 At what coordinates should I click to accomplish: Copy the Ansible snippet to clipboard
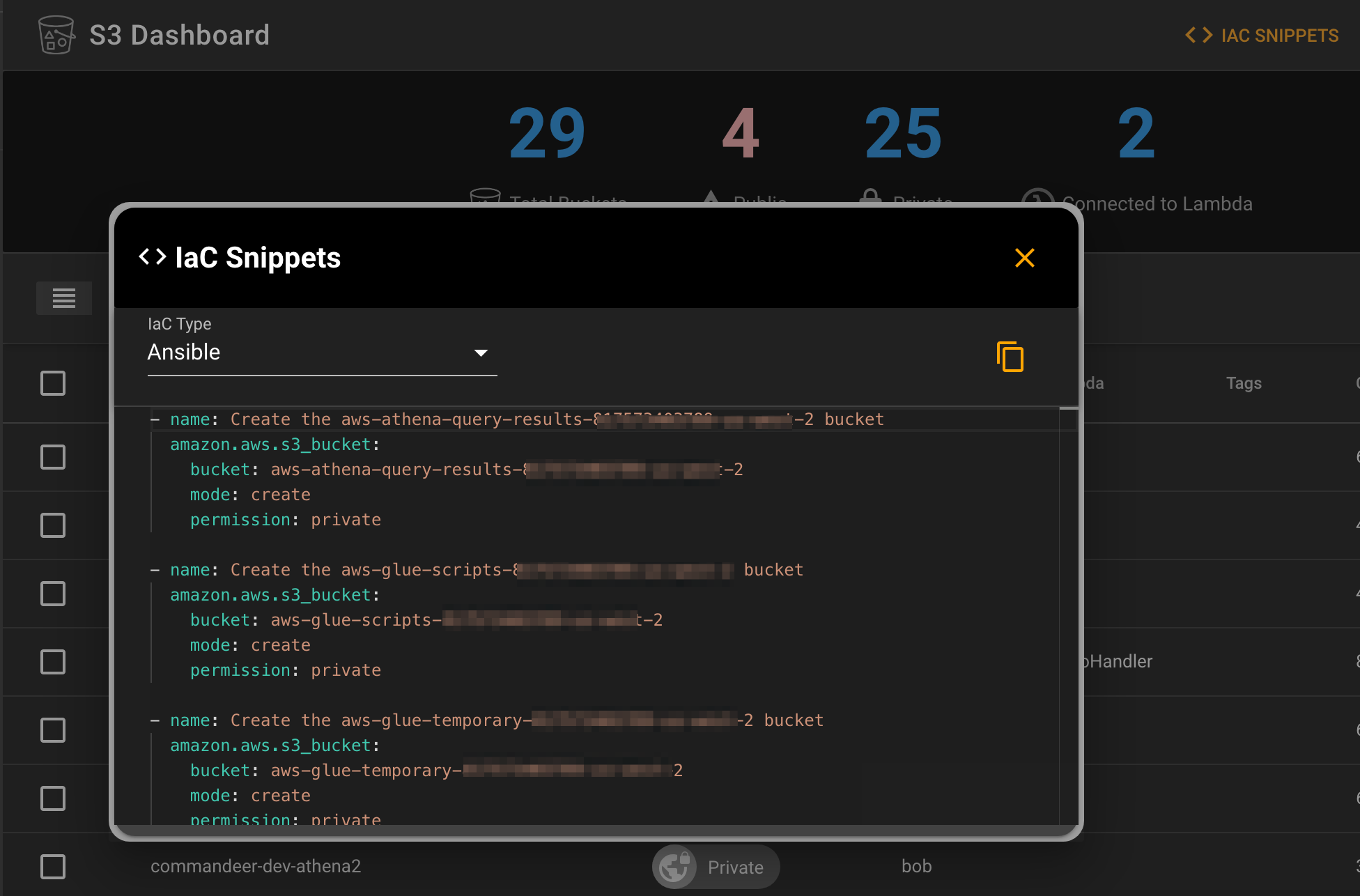(1010, 357)
